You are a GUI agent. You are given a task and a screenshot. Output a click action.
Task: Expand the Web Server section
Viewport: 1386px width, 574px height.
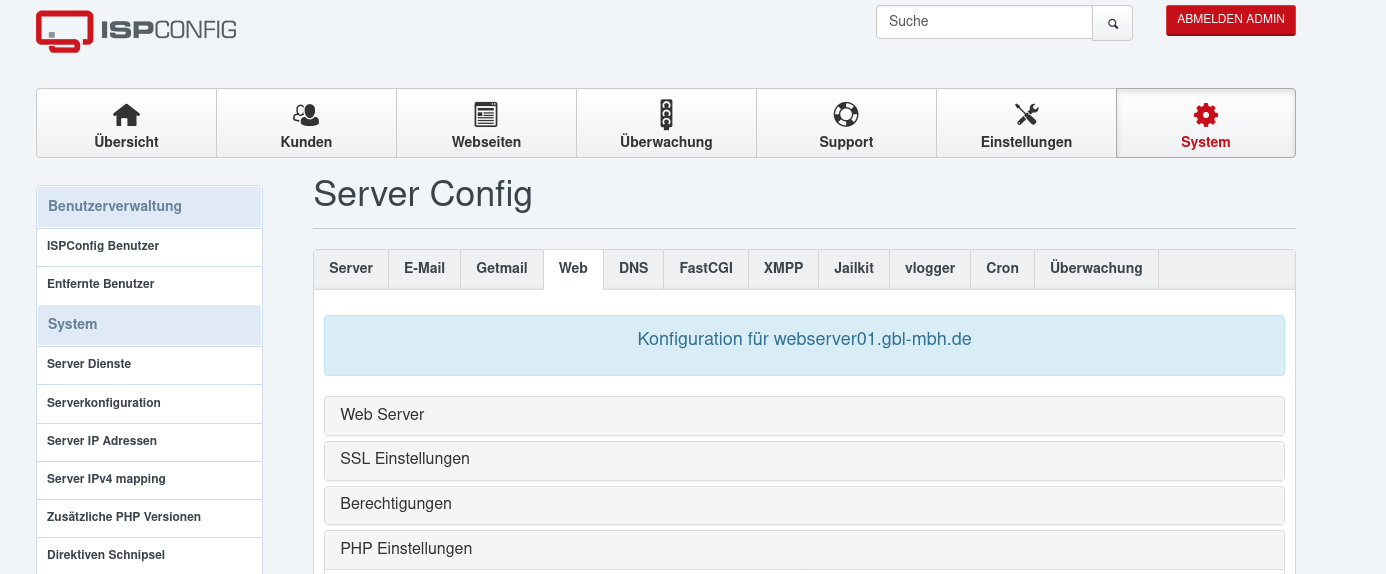[382, 415]
